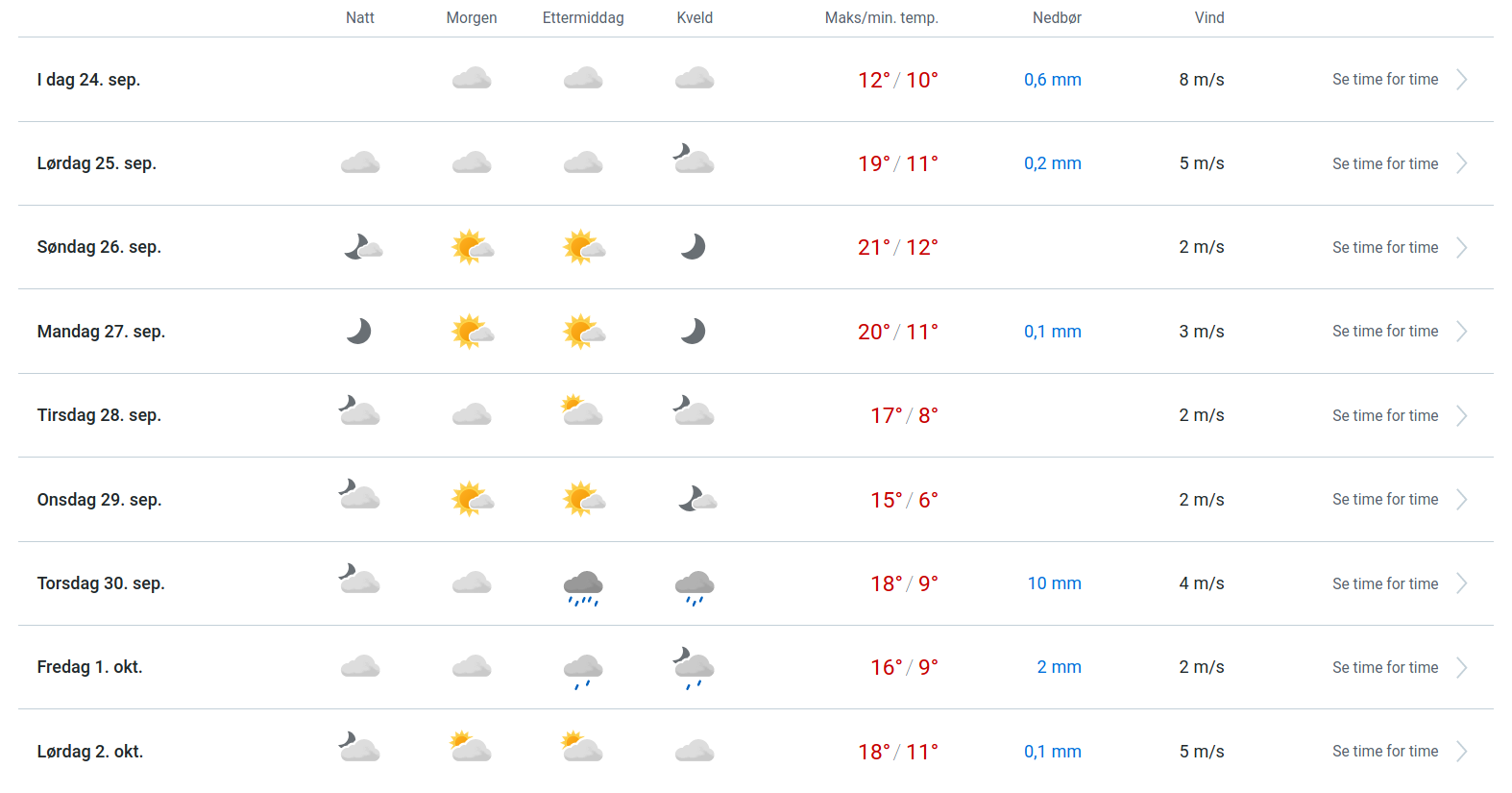Click Sunday morning sun icon
Image resolution: width=1512 pixels, height=793 pixels.
[x=472, y=247]
